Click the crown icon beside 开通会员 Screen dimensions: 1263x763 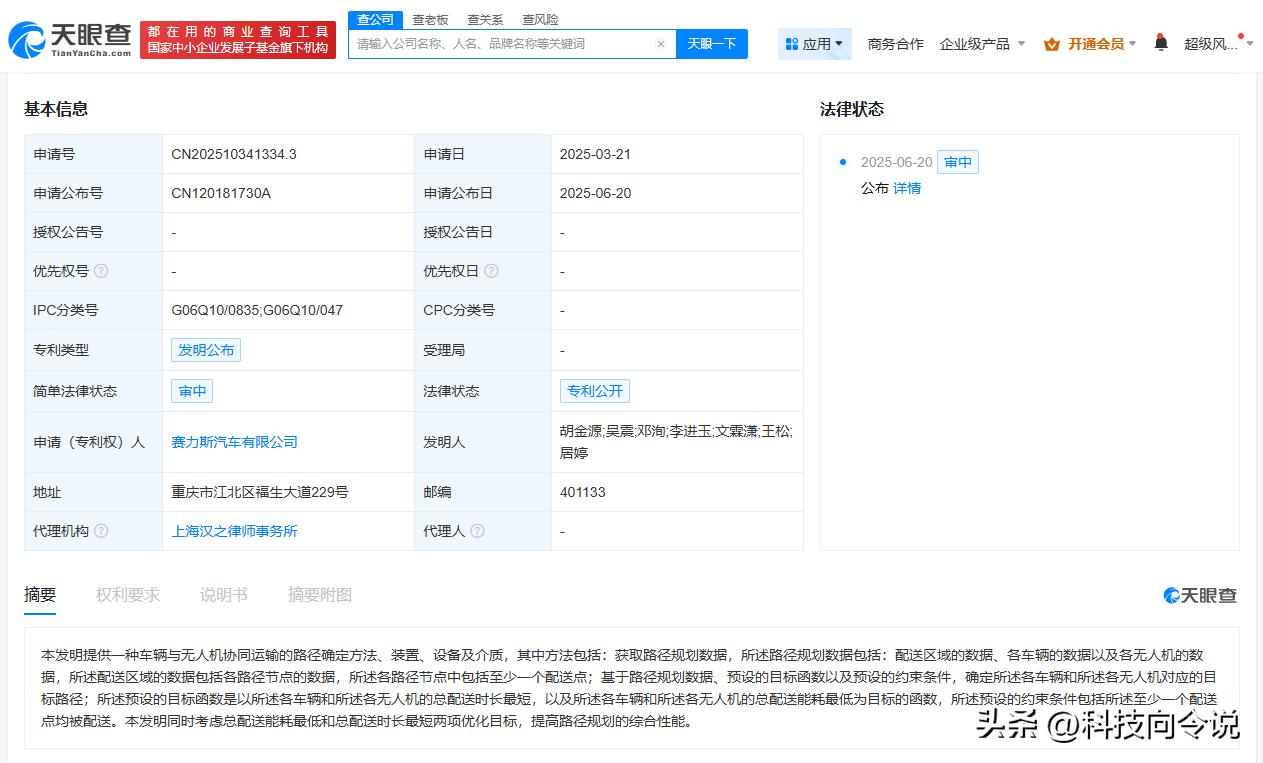pos(1052,44)
